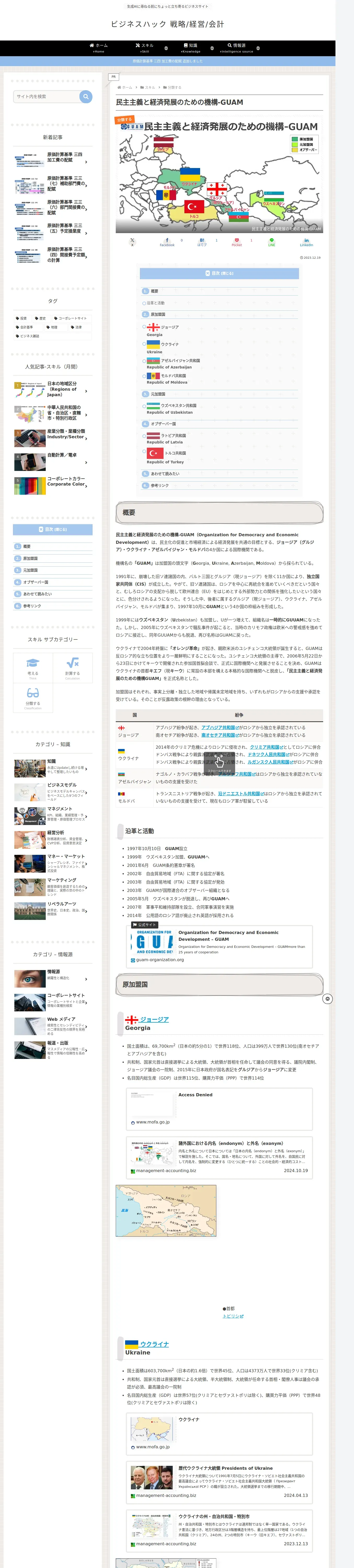Open 産業分類・業種分類 Industry/Sector article
Screen dimensions: 354x1568
[x=53, y=438]
